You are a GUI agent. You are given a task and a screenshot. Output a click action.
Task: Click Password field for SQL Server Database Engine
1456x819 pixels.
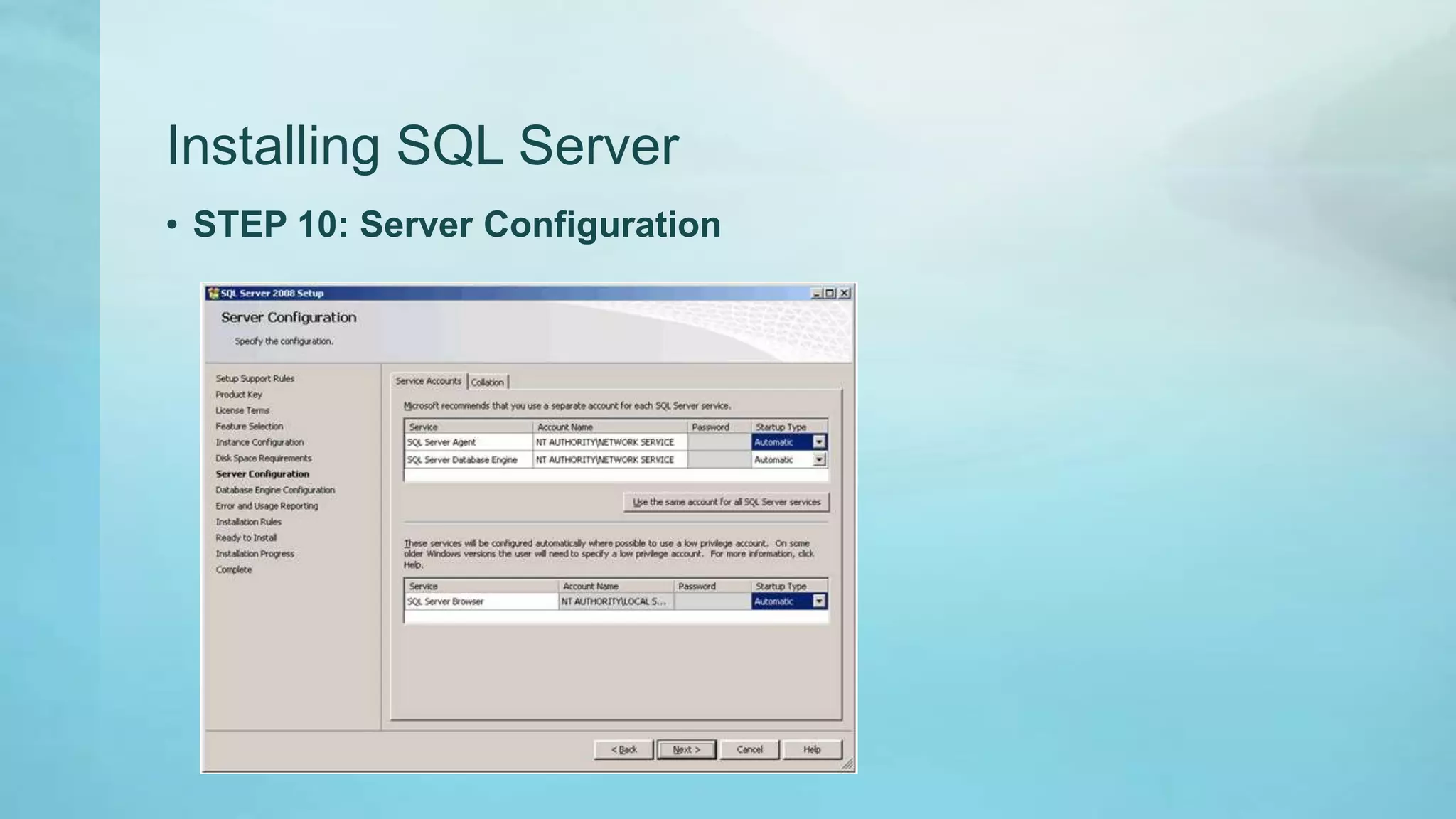[719, 460]
